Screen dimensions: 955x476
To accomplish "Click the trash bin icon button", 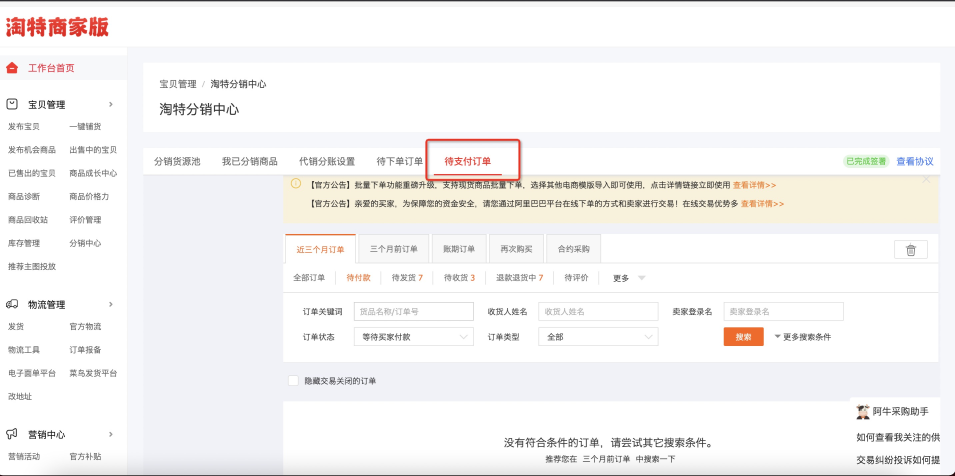I will pyautogui.click(x=911, y=250).
